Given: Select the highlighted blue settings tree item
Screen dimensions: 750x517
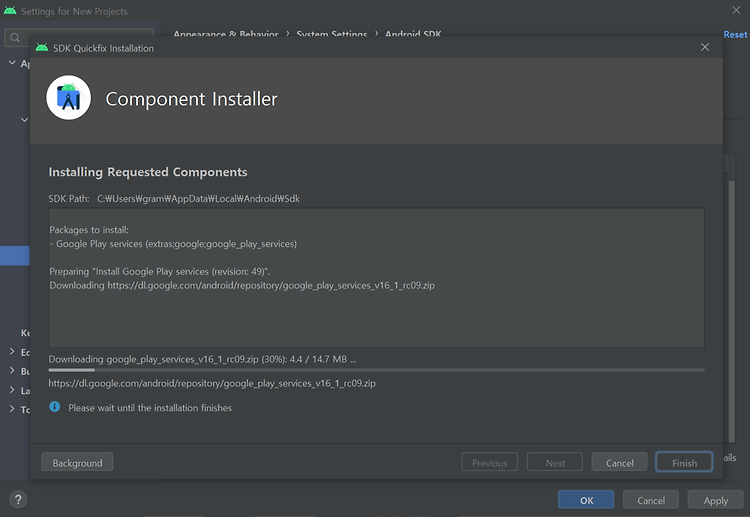Looking at the screenshot, I should (x=15, y=255).
